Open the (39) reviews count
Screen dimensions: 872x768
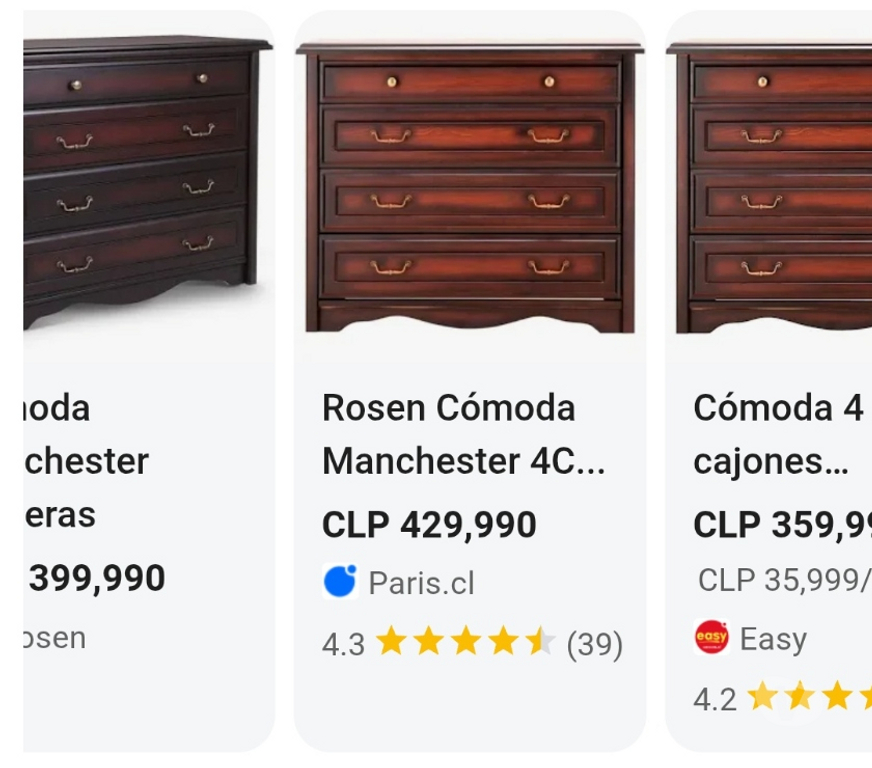(x=594, y=645)
